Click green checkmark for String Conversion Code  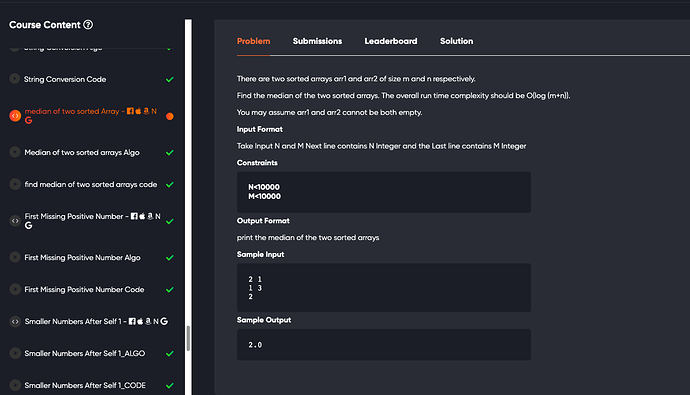point(169,80)
